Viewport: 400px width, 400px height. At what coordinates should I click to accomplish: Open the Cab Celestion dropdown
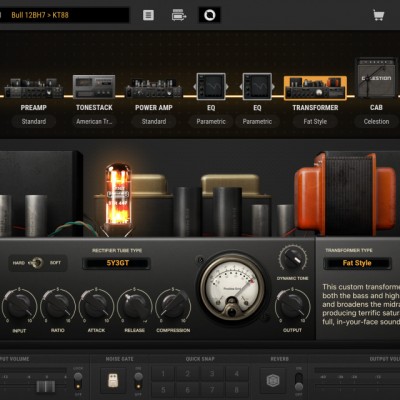376,121
